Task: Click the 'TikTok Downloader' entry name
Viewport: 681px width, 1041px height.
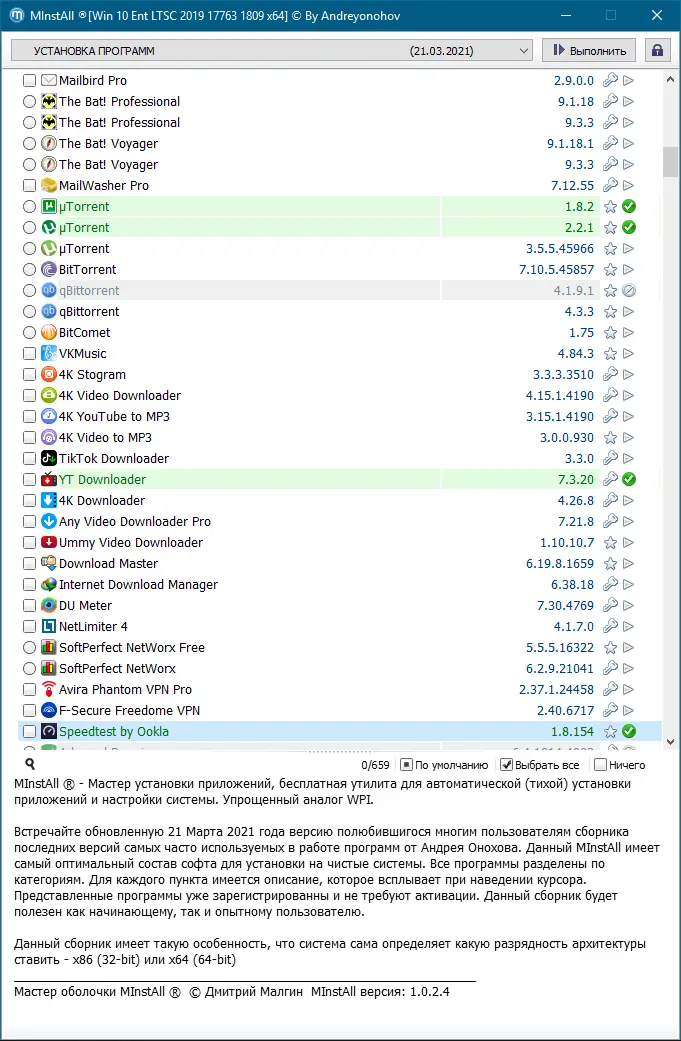Action: tap(114, 459)
